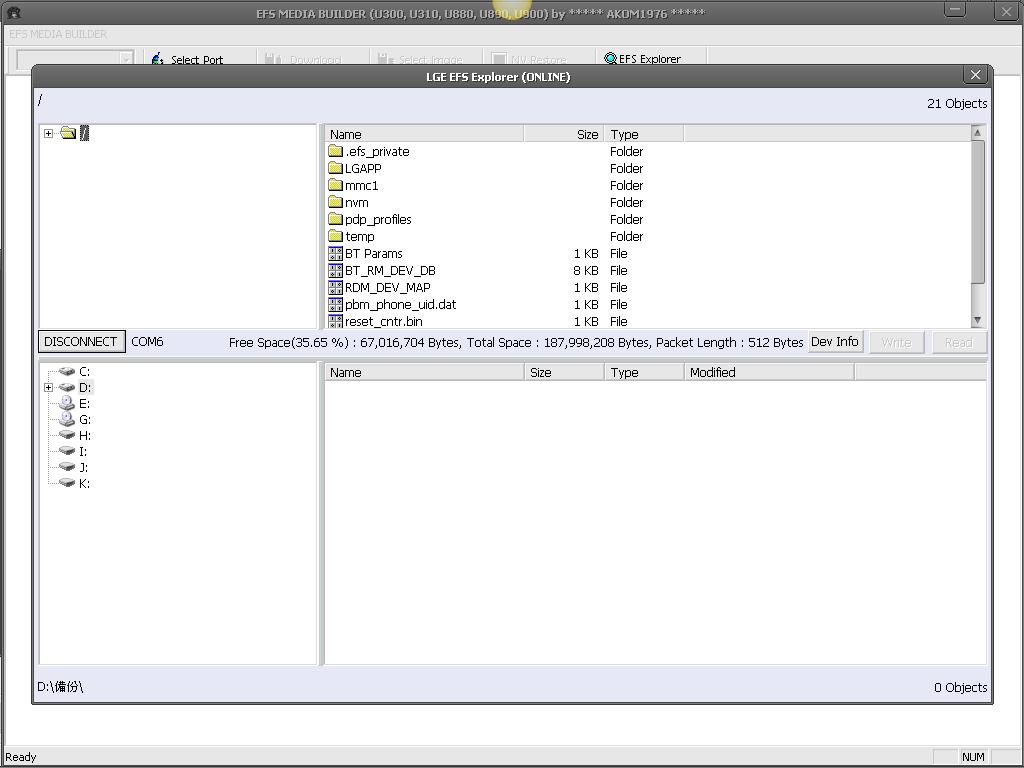
Task: Select the I: drive icon
Action: [67, 451]
